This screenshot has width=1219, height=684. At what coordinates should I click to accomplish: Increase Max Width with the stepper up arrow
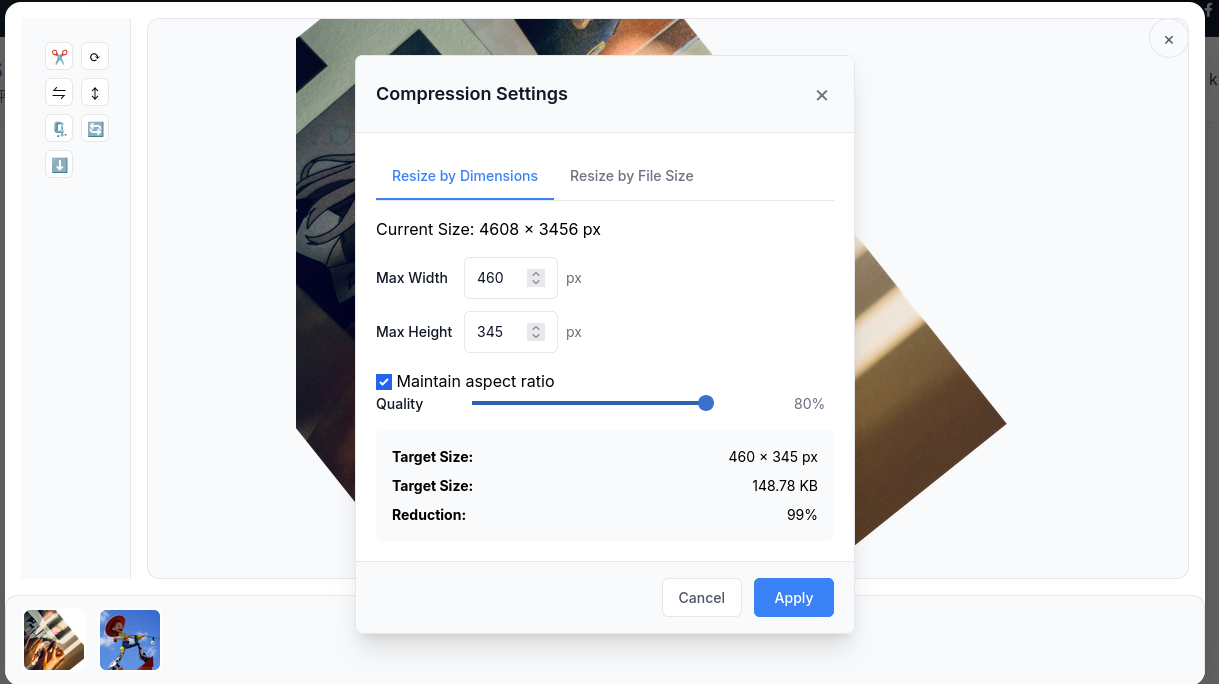tap(536, 273)
